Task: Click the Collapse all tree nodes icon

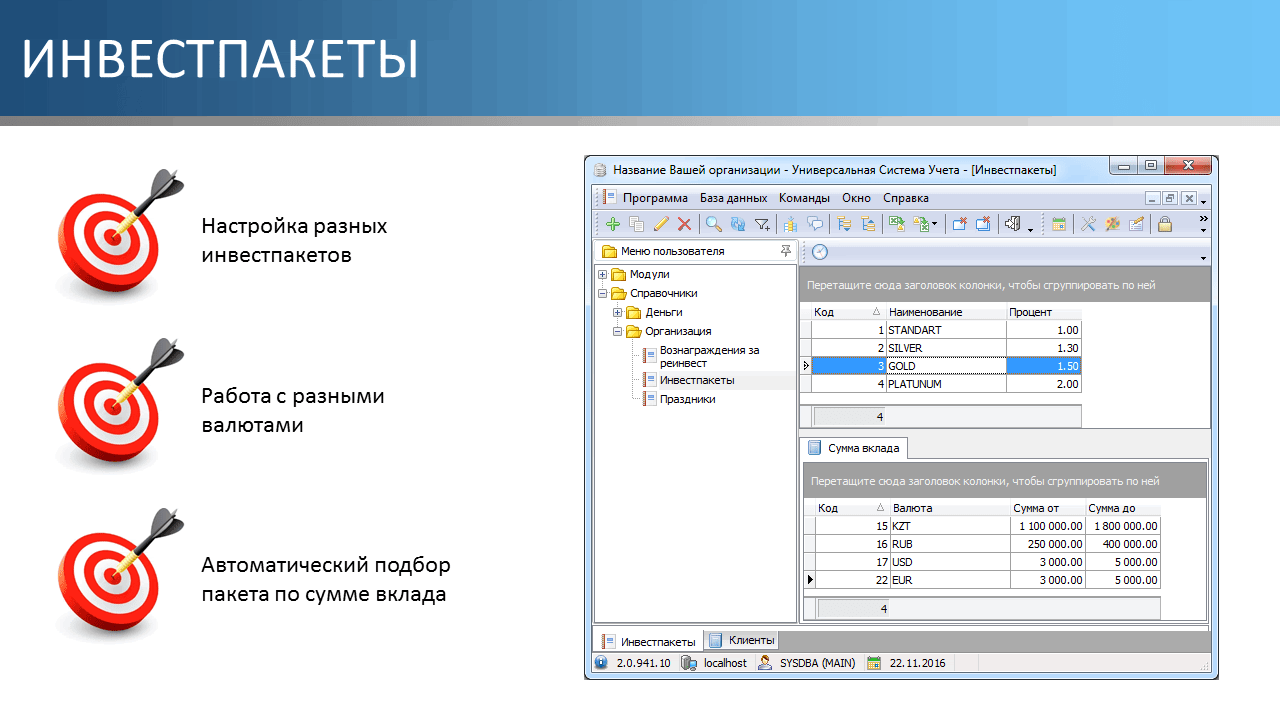Action: (868, 224)
